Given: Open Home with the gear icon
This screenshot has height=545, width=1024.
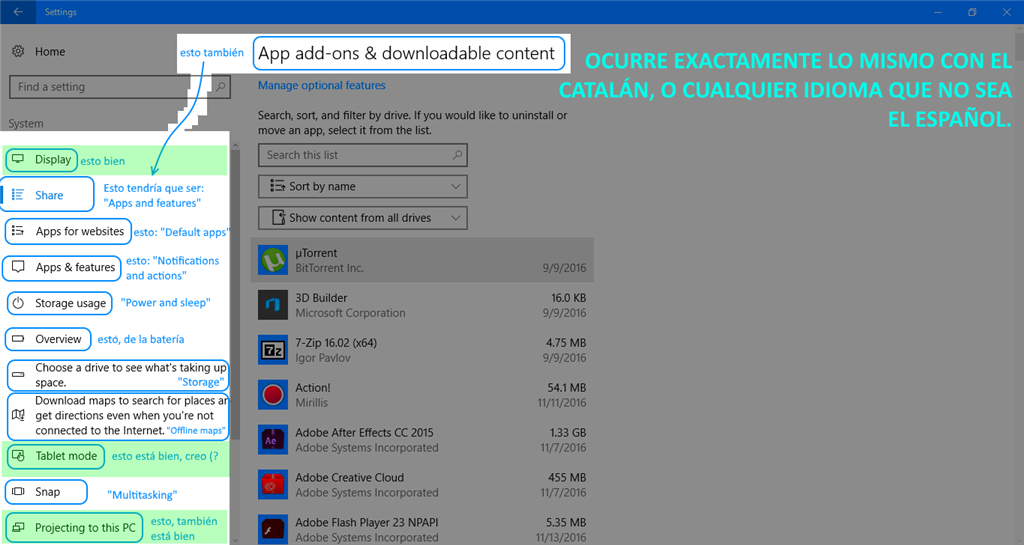Looking at the screenshot, I should point(18,51).
